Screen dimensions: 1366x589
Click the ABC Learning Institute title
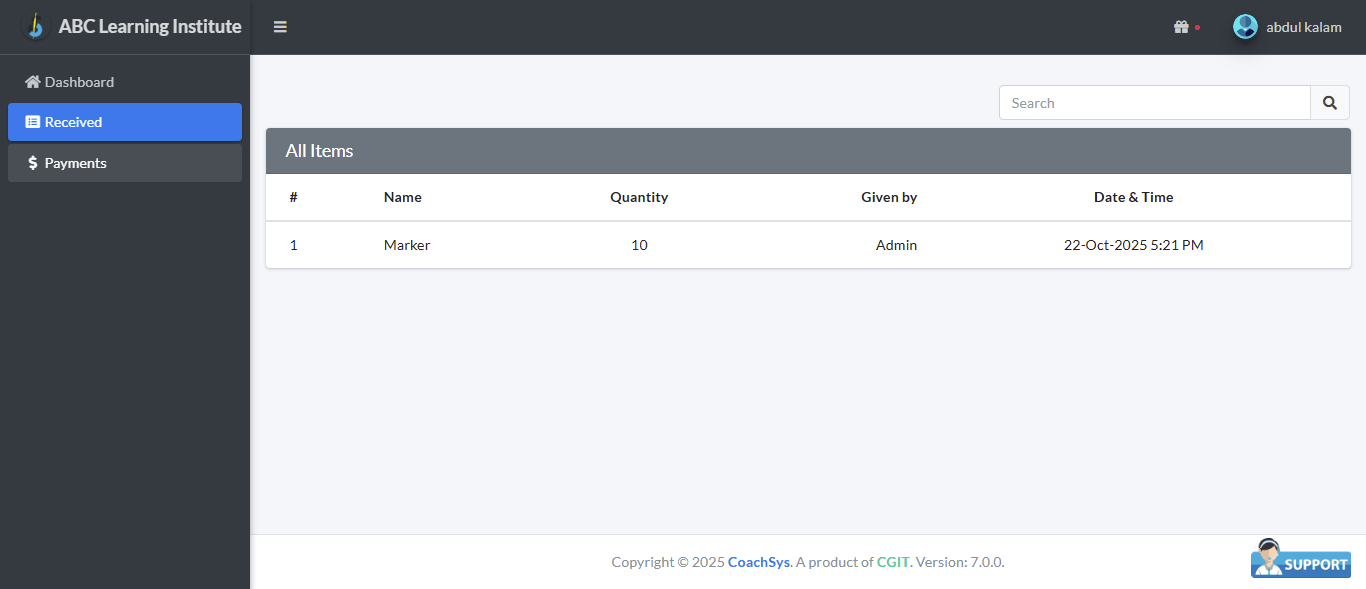150,26
